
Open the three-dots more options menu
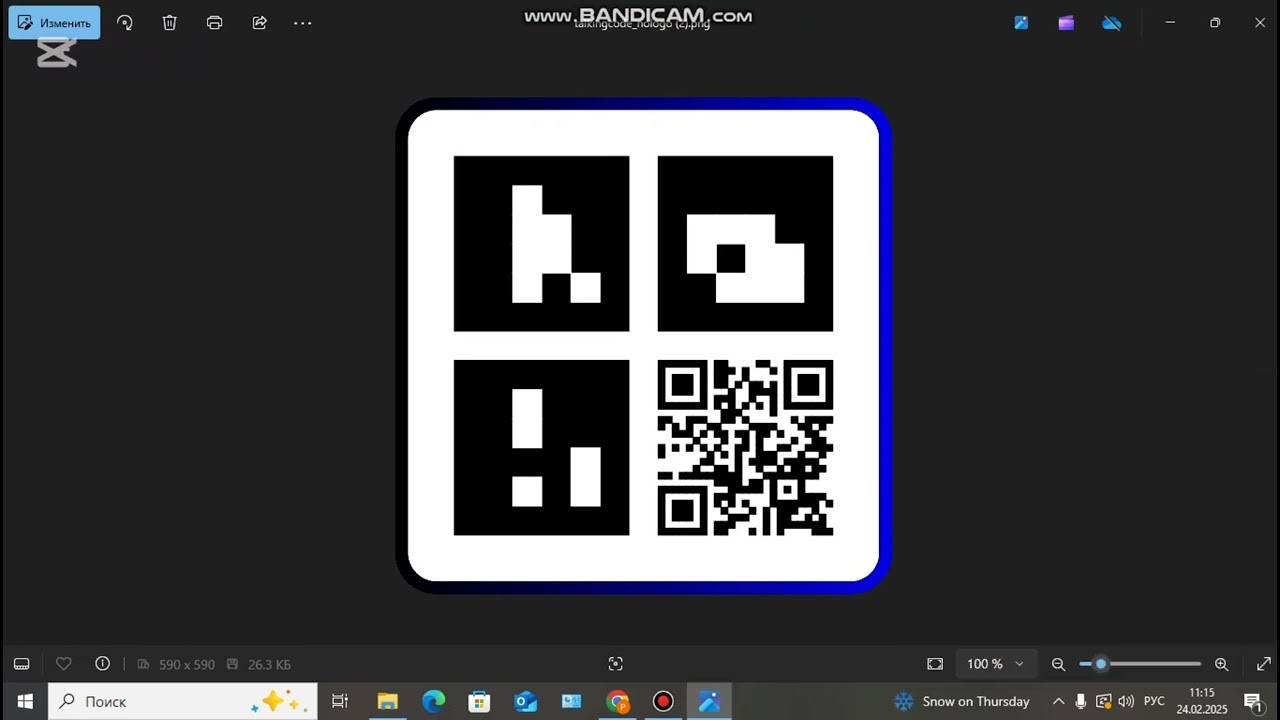[303, 22]
